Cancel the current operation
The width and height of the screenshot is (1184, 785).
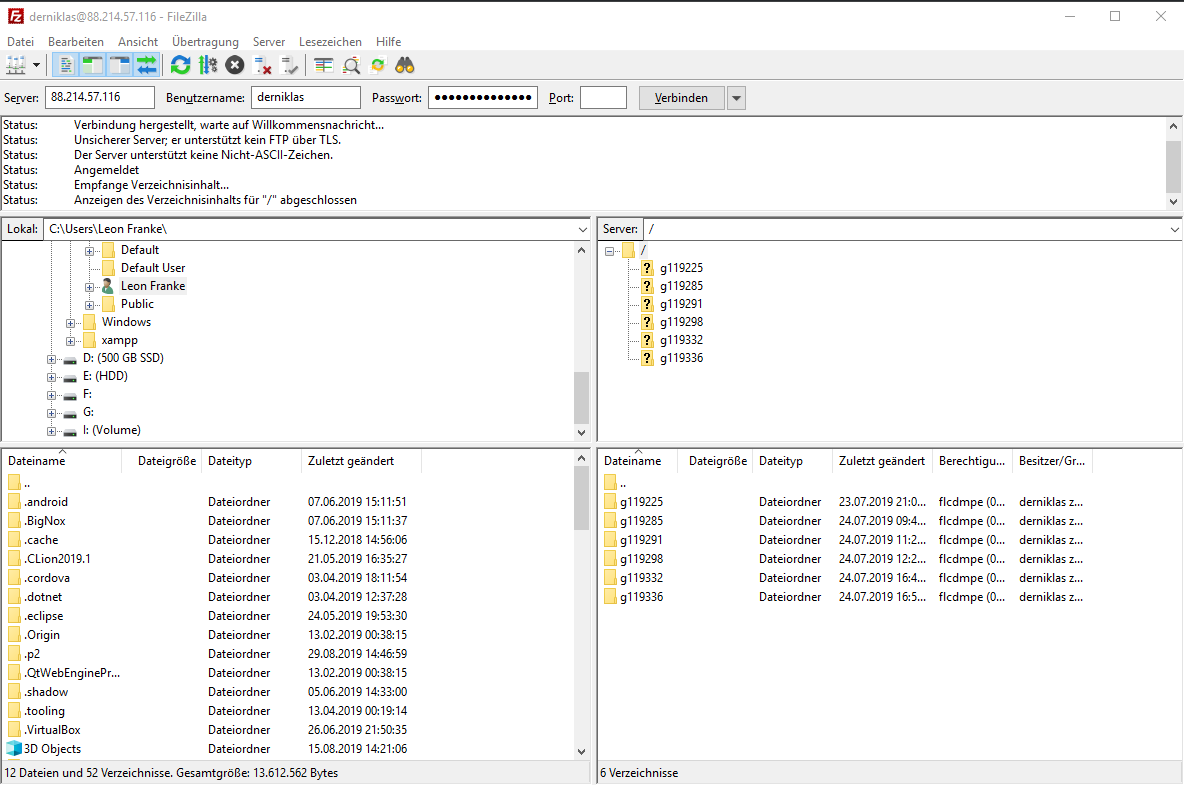[x=235, y=66]
